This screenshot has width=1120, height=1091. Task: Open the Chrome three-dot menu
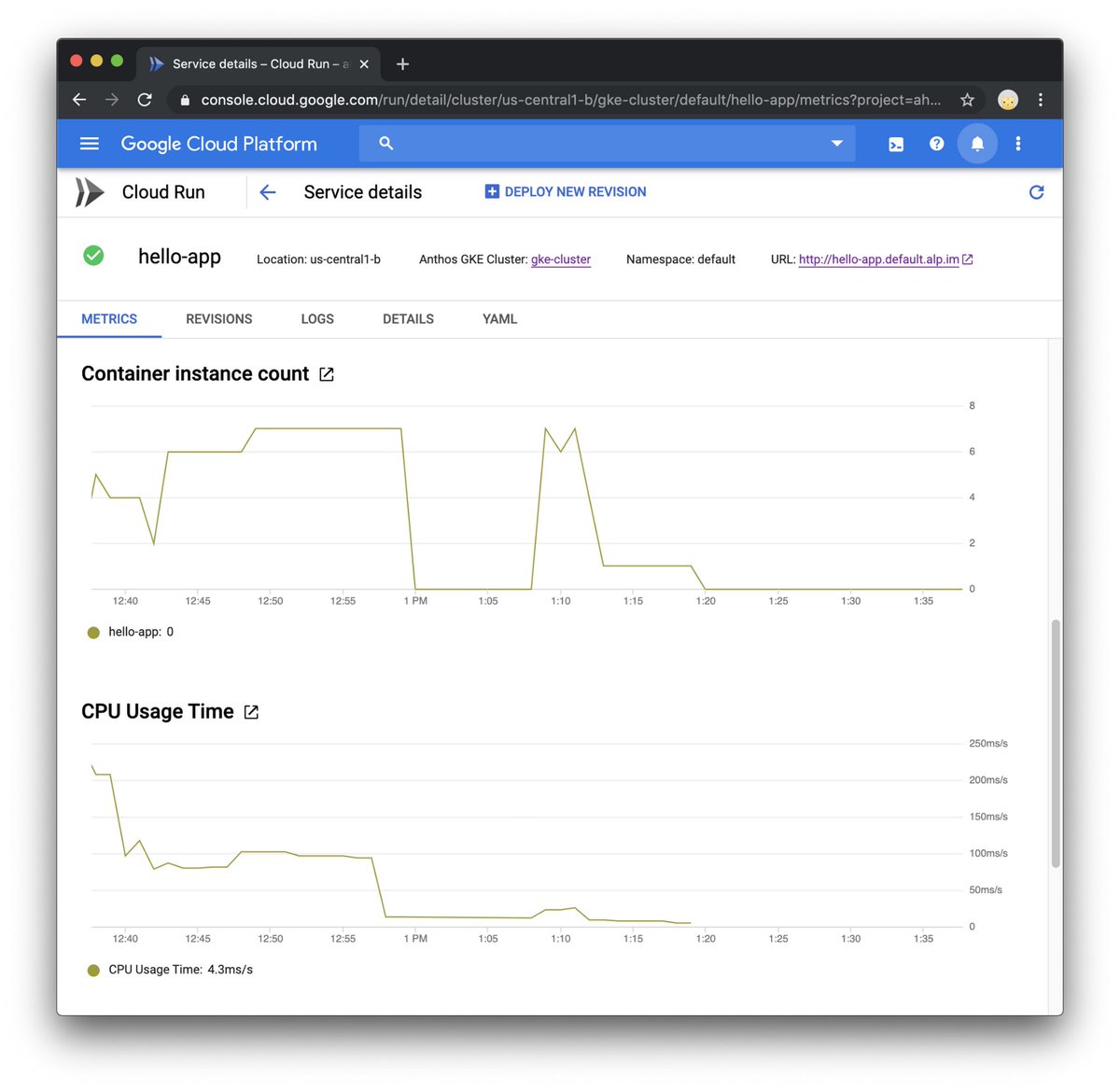click(x=1041, y=100)
